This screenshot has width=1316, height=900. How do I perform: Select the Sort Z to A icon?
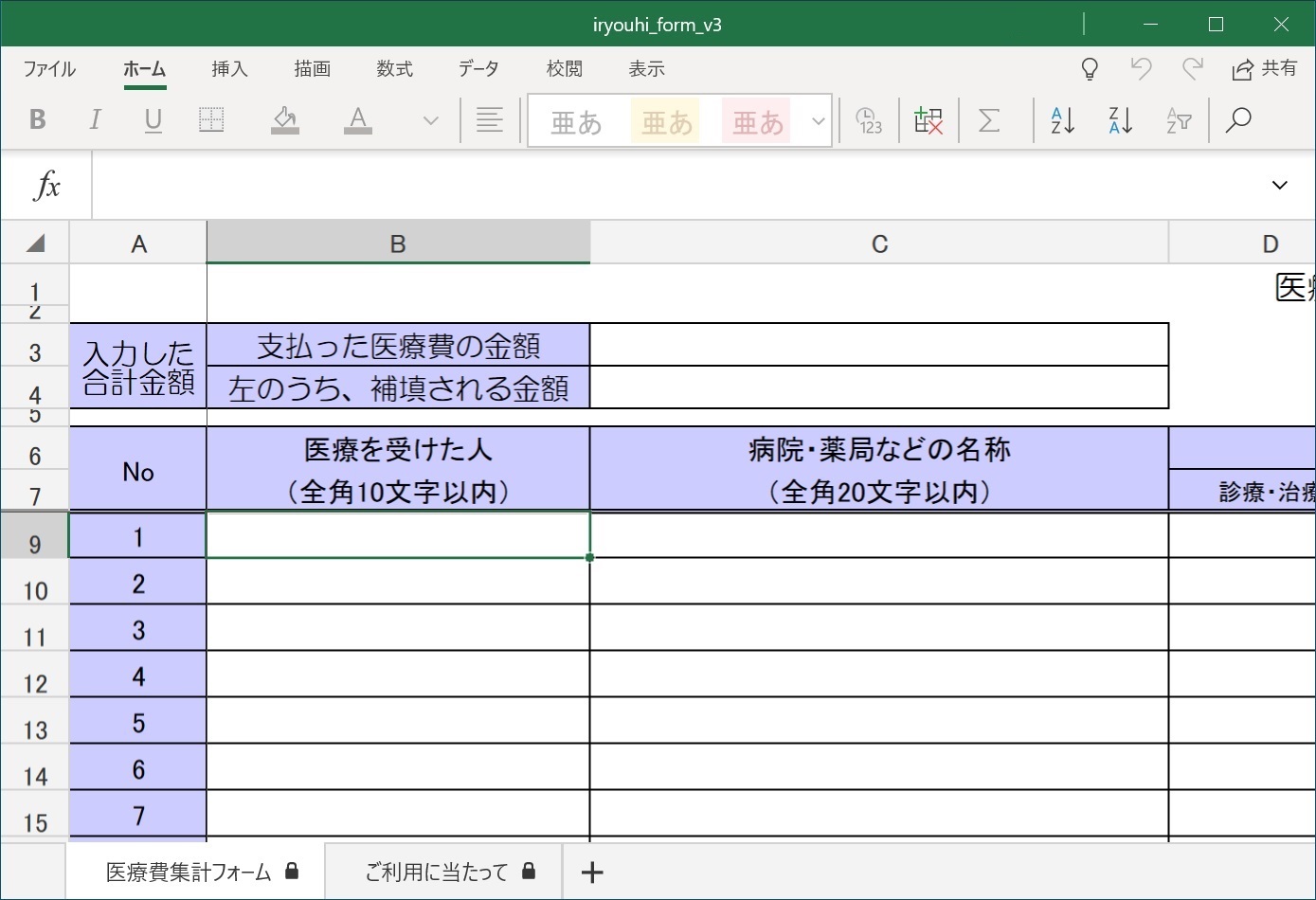pos(1119,119)
